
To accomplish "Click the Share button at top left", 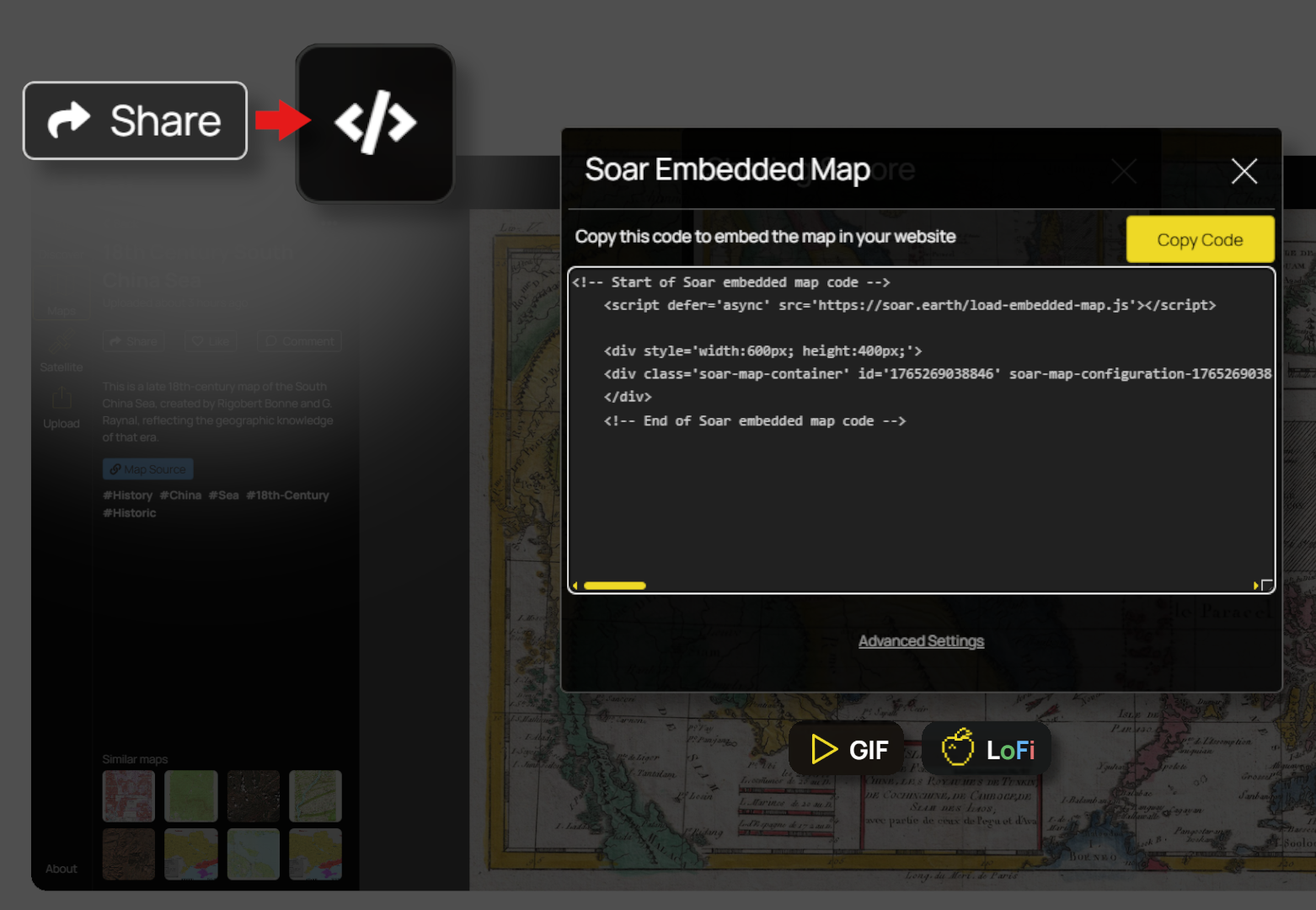I will (135, 120).
